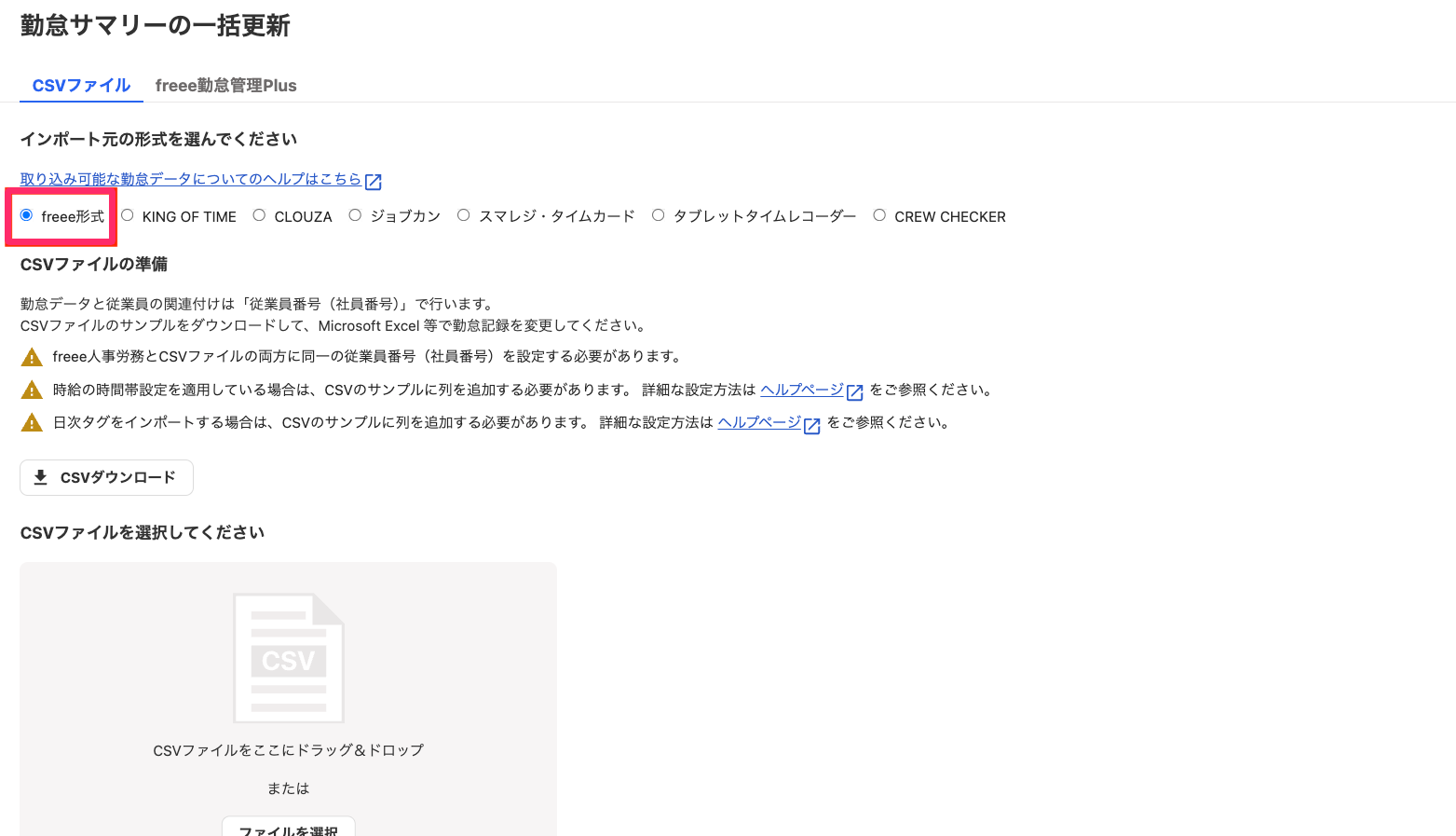Click external icon after 日次タグ line ヘルプページ
Image resolution: width=1456 pixels, height=836 pixels.
point(812,425)
